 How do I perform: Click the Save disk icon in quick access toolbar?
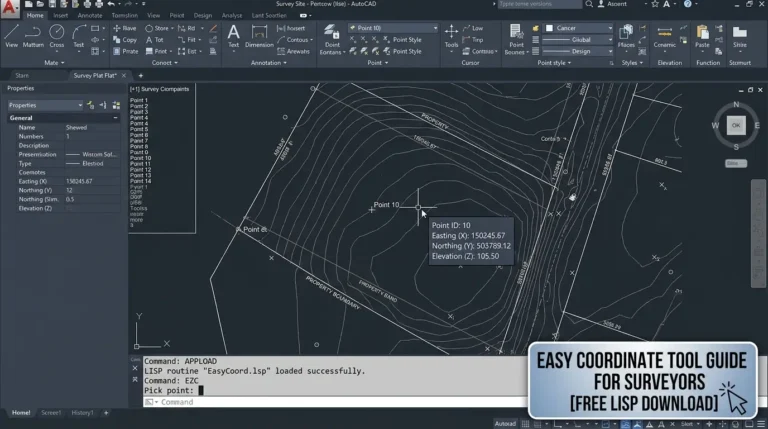52,4
